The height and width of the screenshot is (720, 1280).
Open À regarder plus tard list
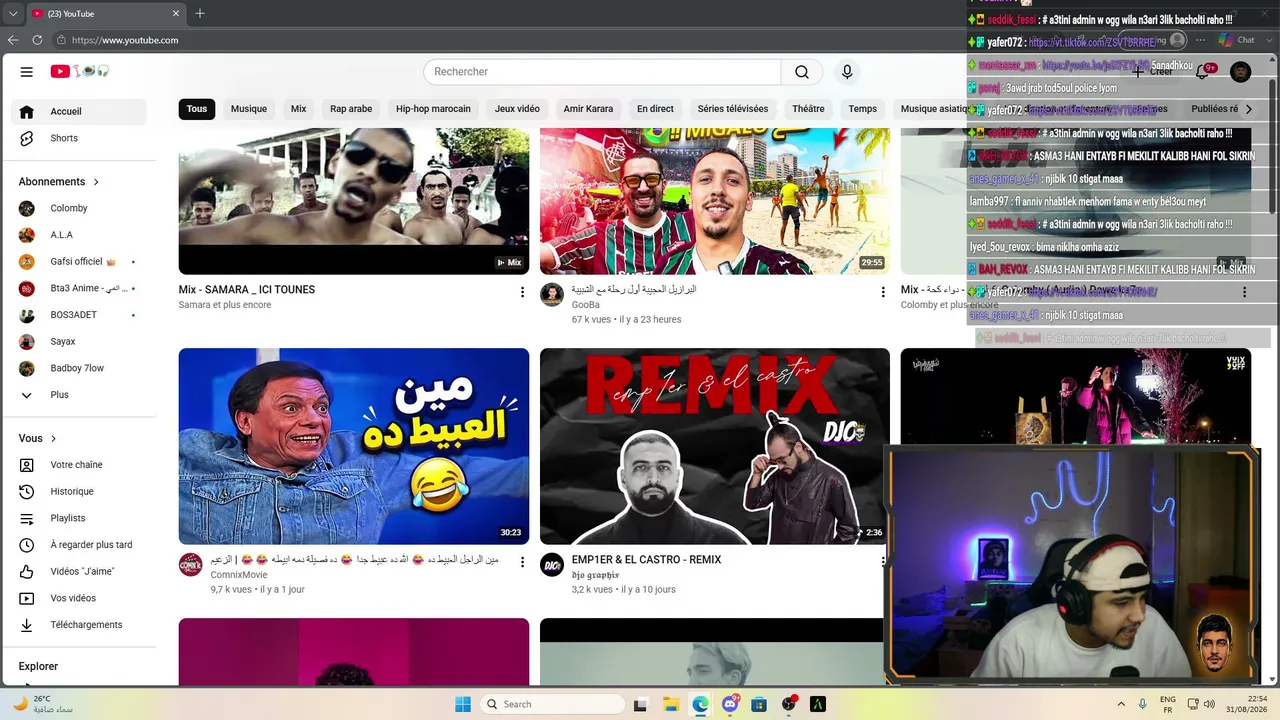79,545
